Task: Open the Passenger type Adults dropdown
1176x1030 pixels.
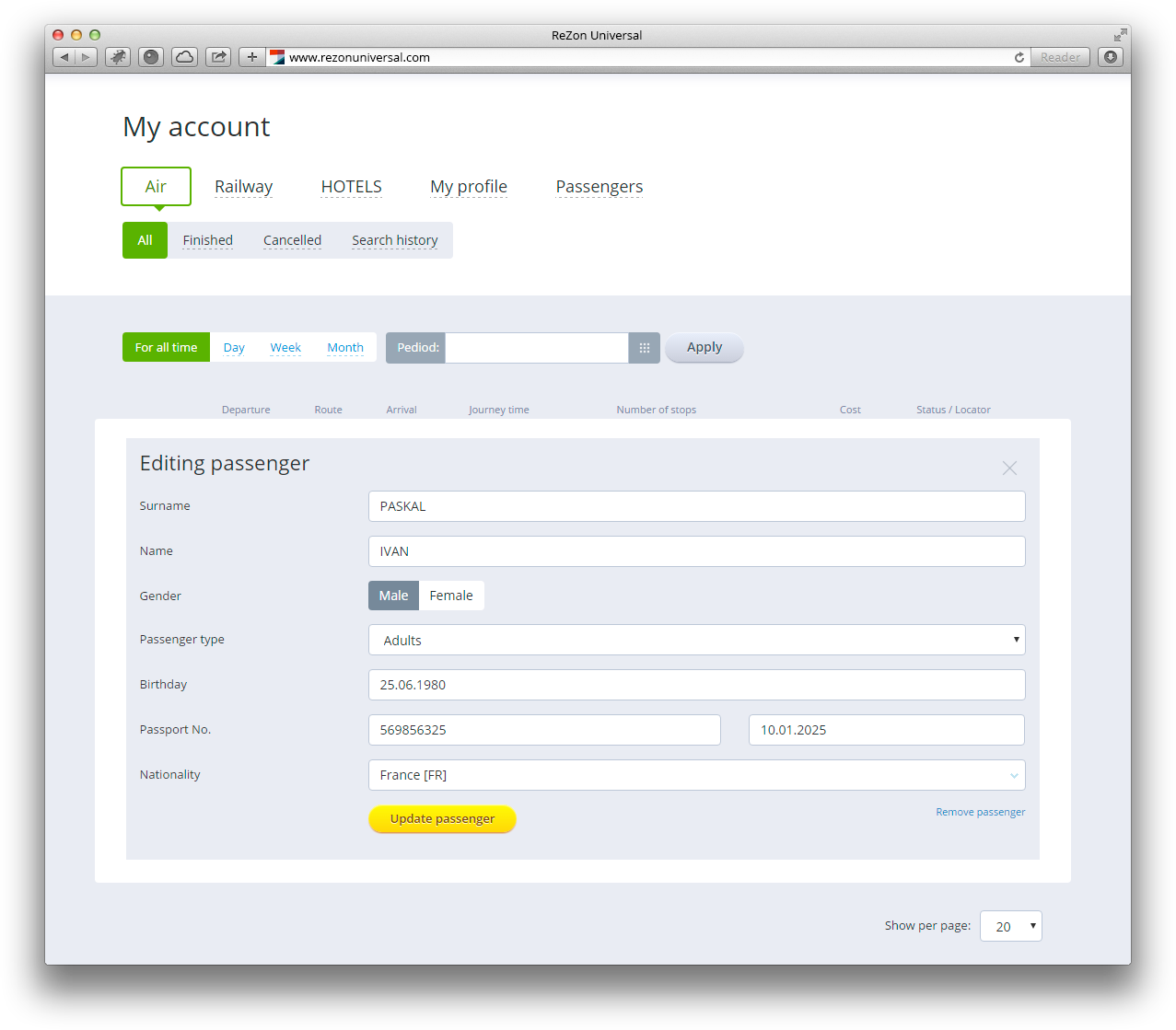Action: point(696,640)
